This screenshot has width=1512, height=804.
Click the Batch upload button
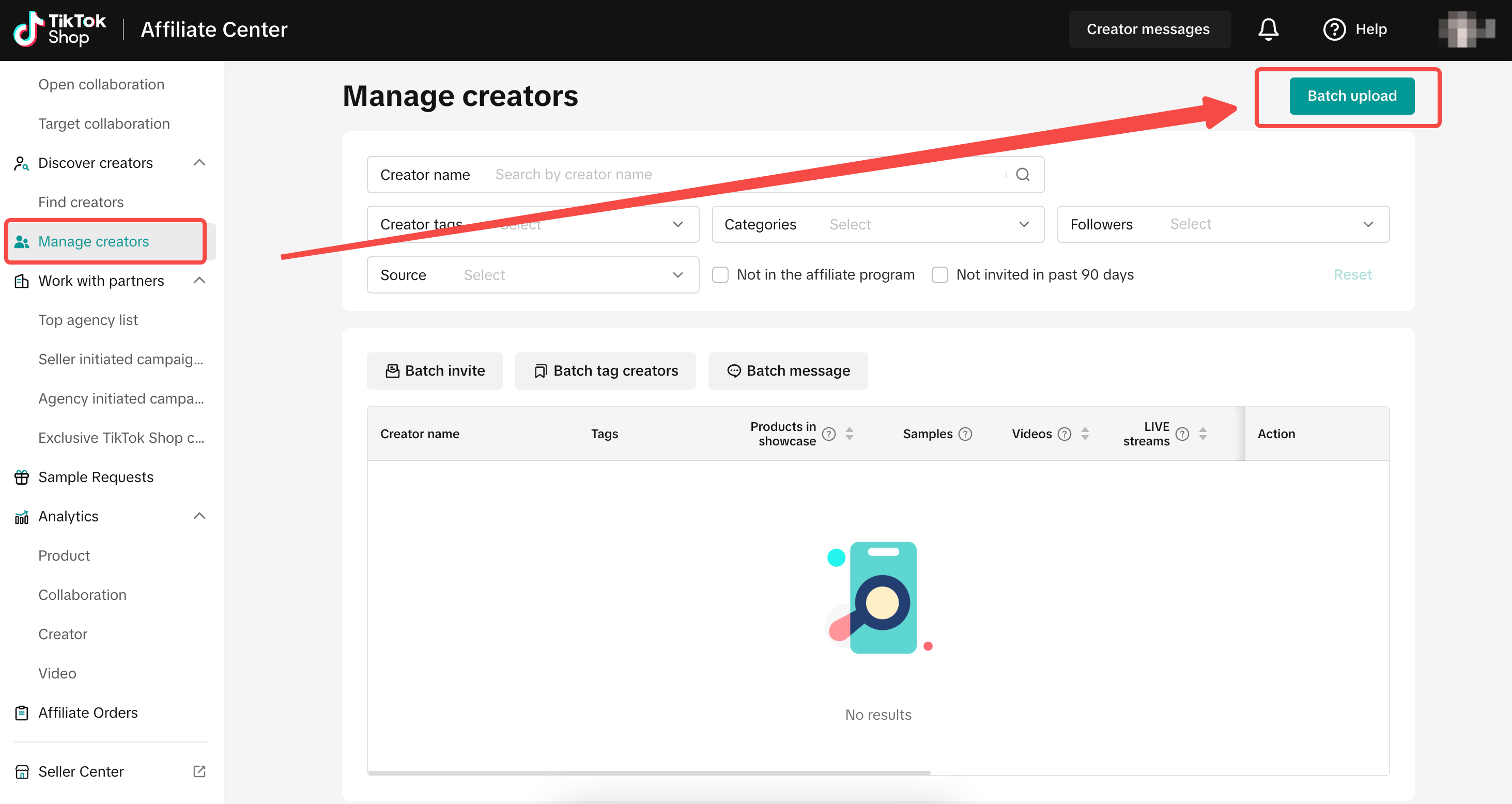pos(1351,96)
